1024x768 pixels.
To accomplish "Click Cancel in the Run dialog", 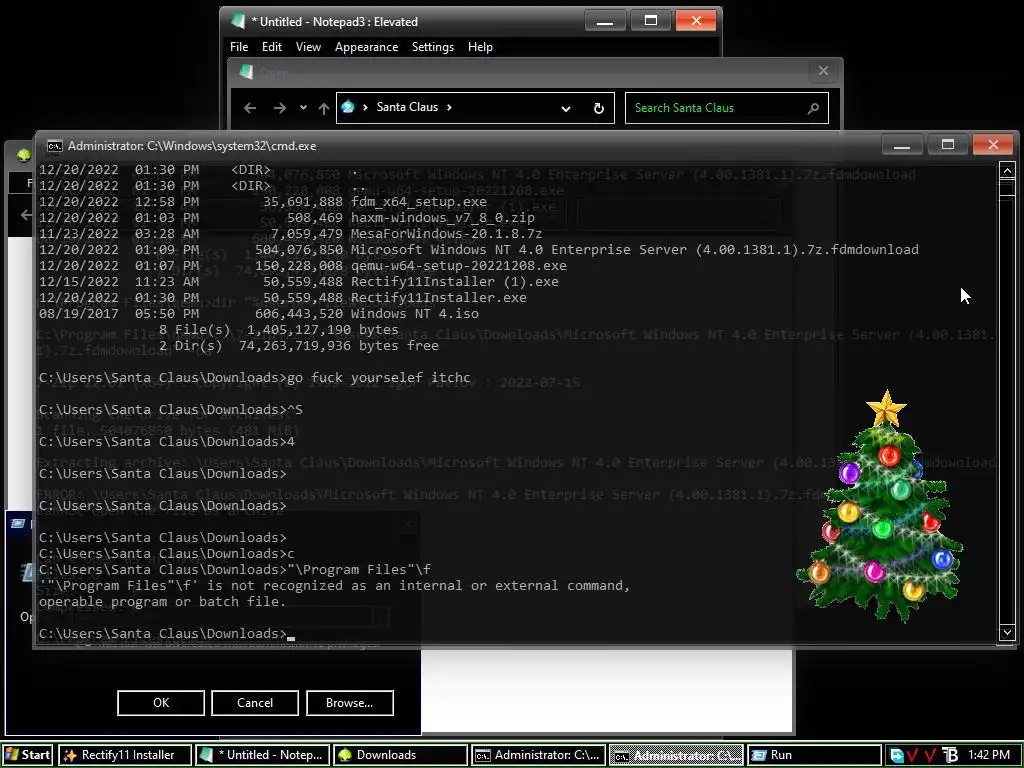I will pyautogui.click(x=255, y=703).
